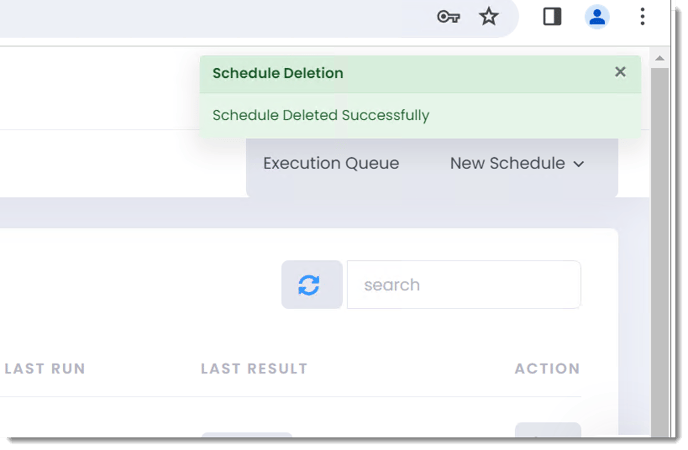688x450 pixels.
Task: Sort by the LAST RUN column header
Action: tap(45, 368)
